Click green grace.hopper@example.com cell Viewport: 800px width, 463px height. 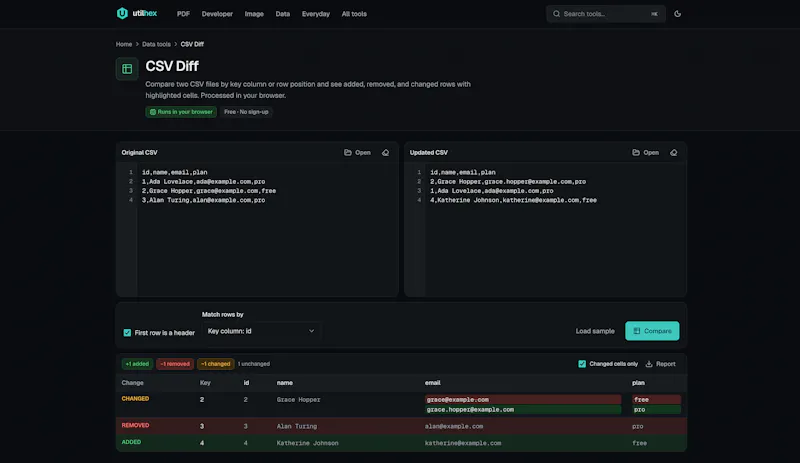[523, 409]
